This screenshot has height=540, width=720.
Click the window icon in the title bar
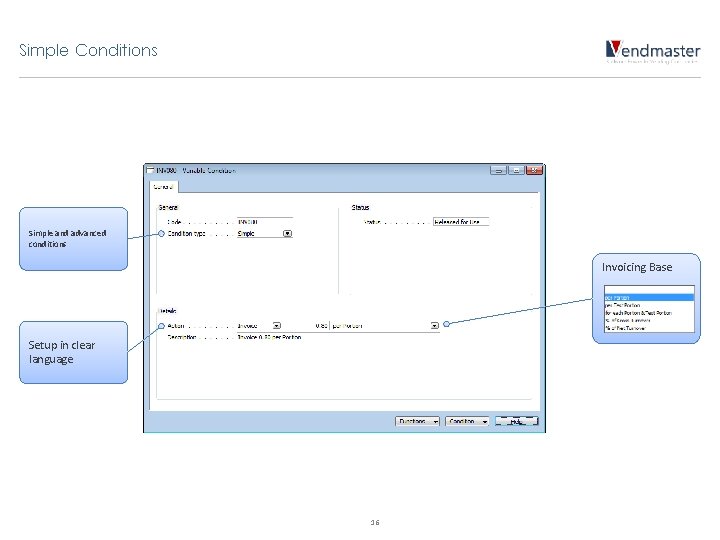[150, 170]
